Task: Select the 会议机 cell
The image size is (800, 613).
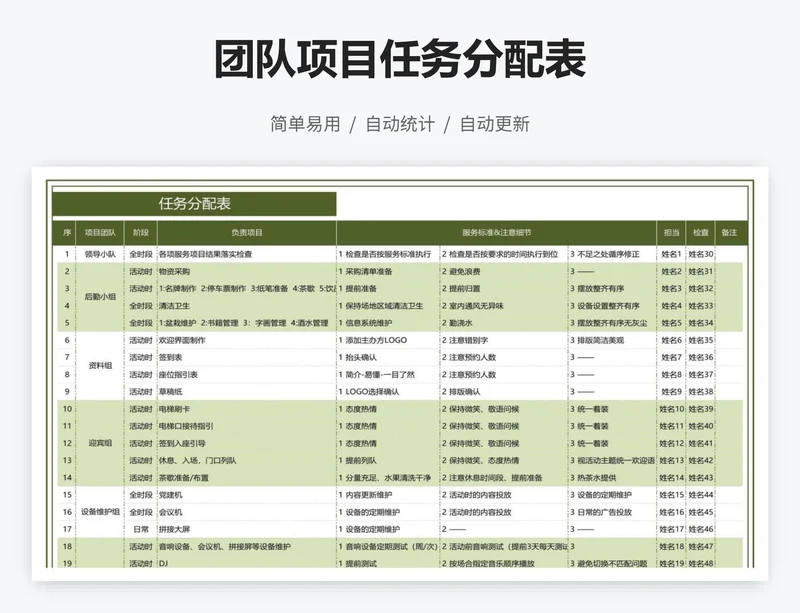Action: [x=247, y=512]
